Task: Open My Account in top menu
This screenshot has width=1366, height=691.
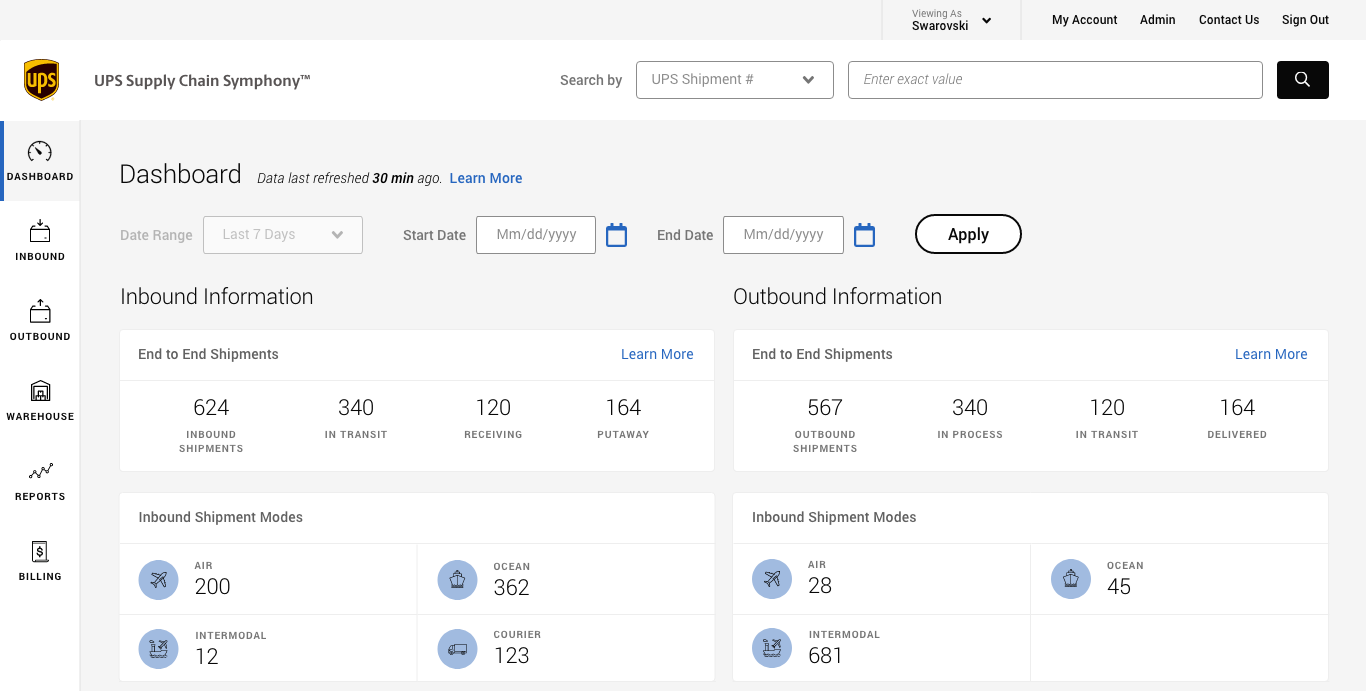Action: [x=1085, y=20]
